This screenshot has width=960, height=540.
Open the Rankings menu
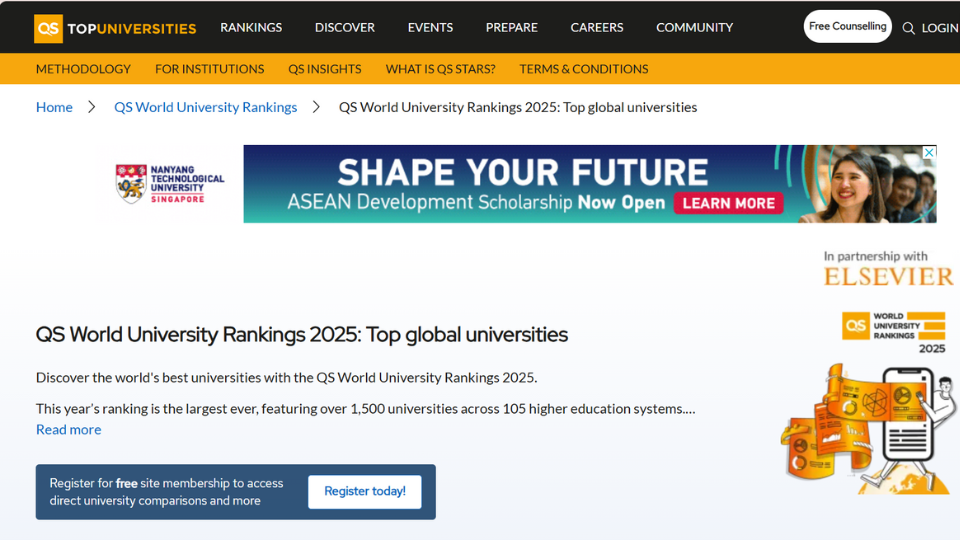click(x=251, y=27)
